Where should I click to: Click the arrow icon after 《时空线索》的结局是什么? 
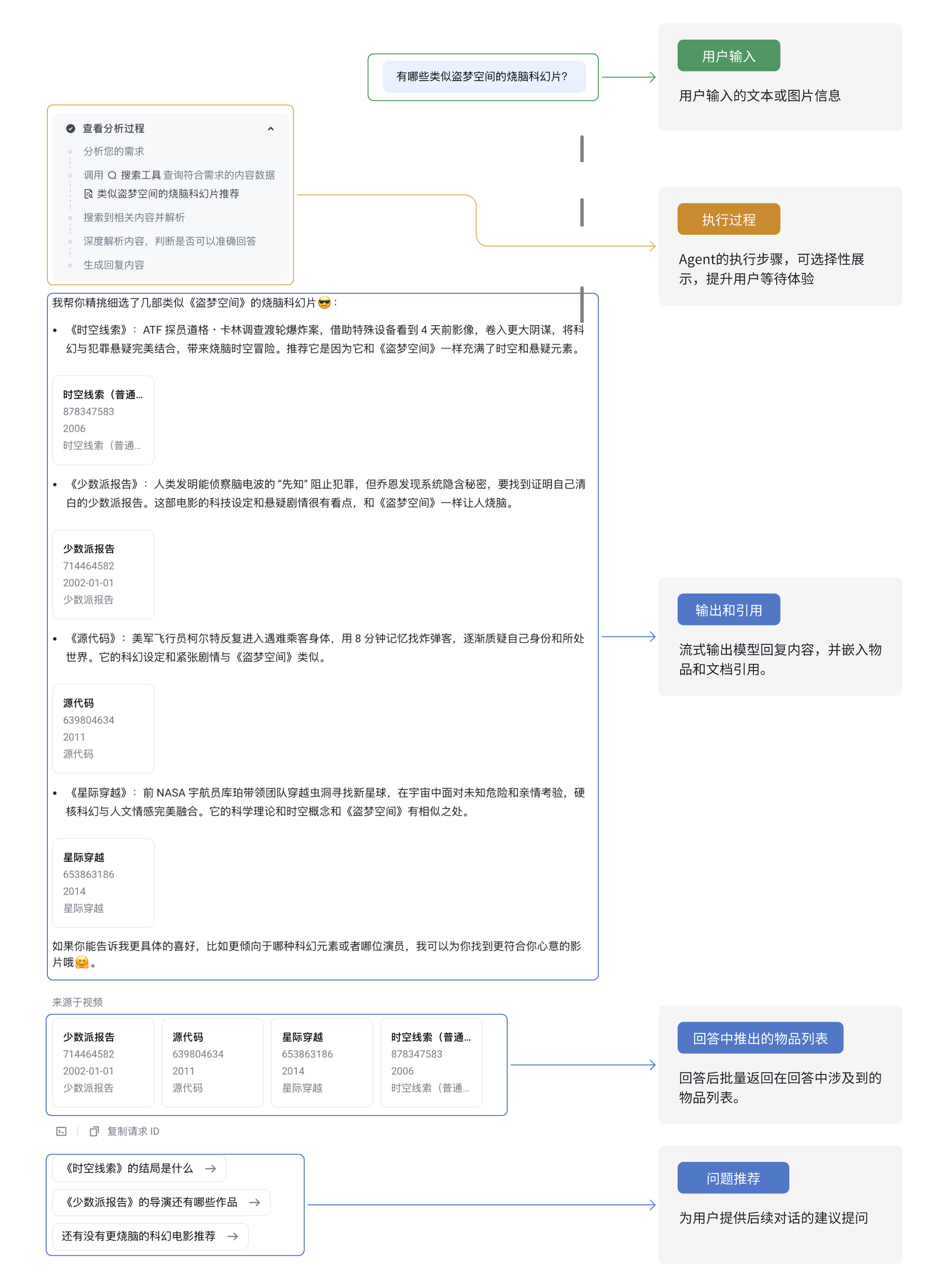coord(211,1169)
